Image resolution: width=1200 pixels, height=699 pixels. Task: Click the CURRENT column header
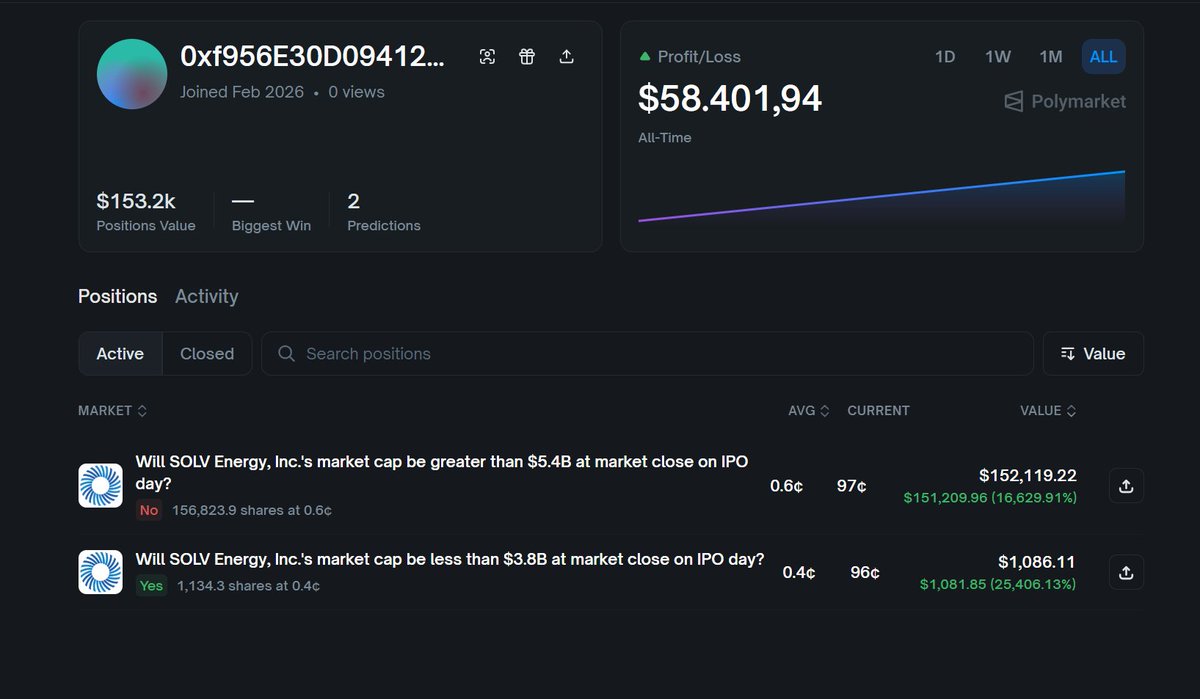pos(878,411)
